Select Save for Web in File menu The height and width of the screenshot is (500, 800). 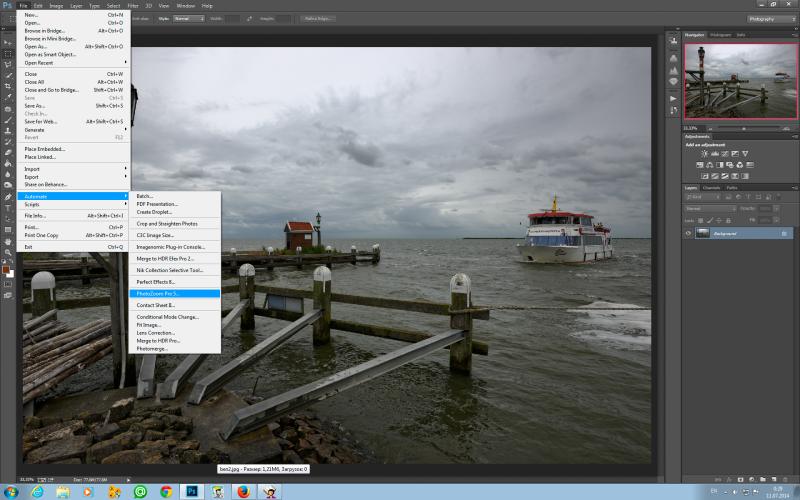[x=73, y=121]
